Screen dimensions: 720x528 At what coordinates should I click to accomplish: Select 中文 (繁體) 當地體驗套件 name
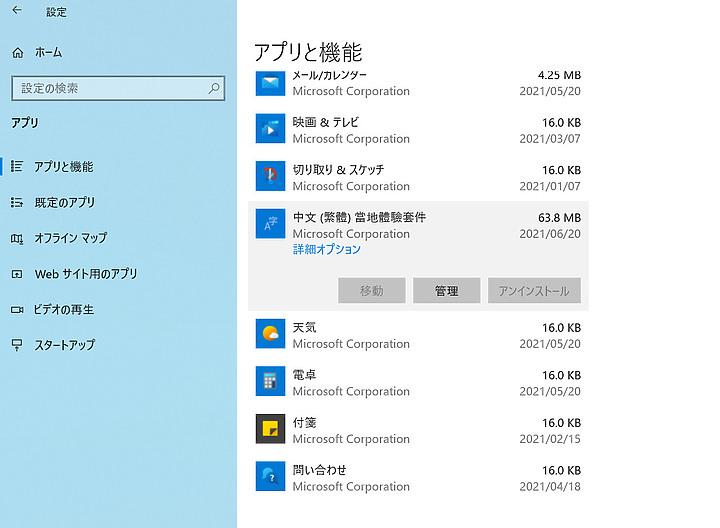point(360,217)
